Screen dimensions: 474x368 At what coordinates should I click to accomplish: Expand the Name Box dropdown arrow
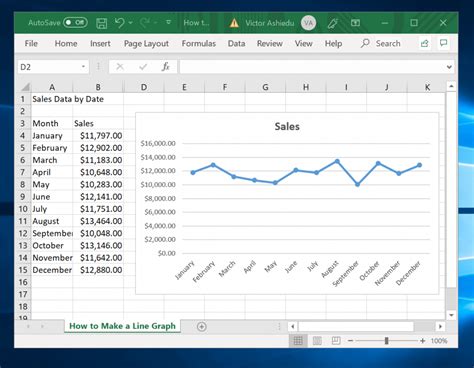[83, 67]
